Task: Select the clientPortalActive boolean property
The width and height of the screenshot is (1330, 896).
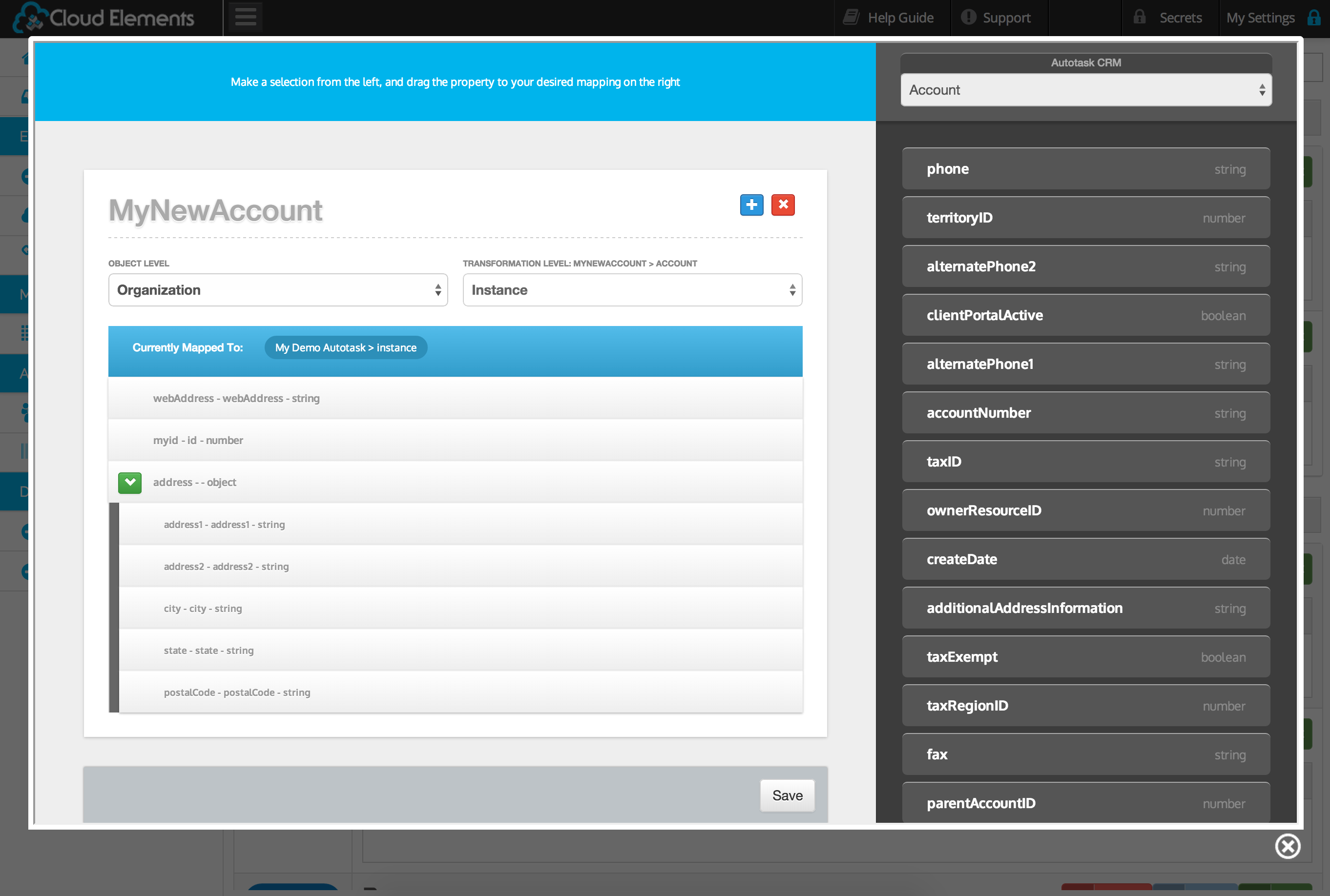Action: 1086,315
